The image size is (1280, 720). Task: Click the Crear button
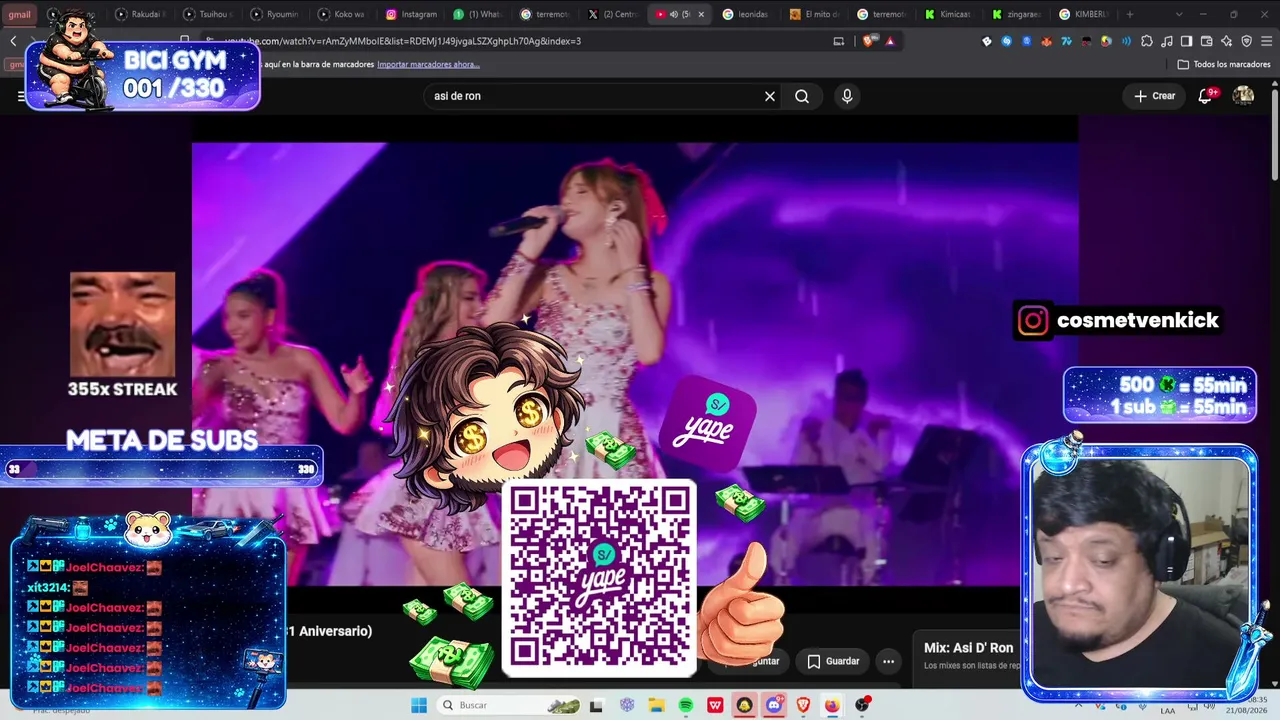[1155, 96]
